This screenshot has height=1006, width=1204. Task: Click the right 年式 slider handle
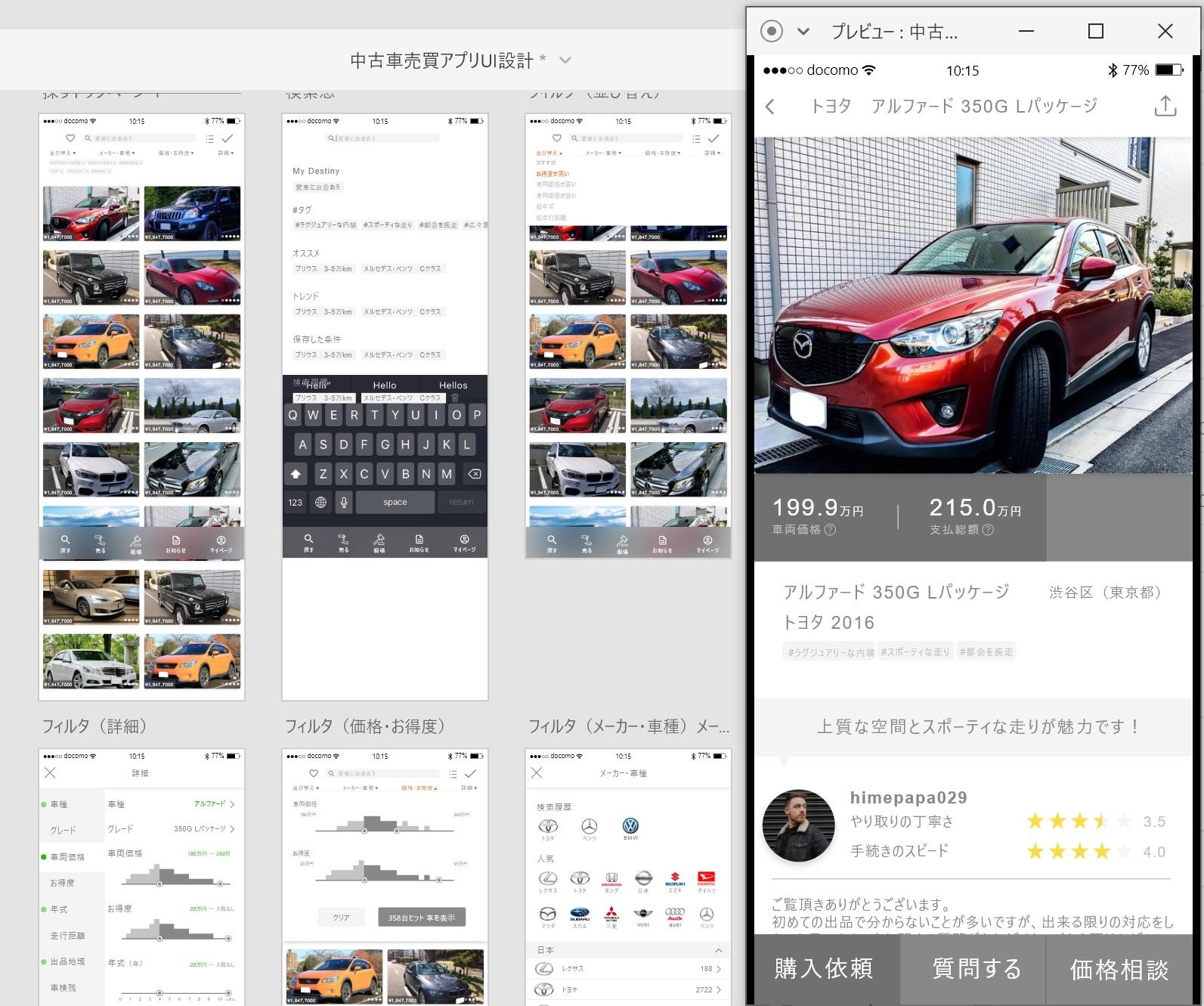click(228, 992)
